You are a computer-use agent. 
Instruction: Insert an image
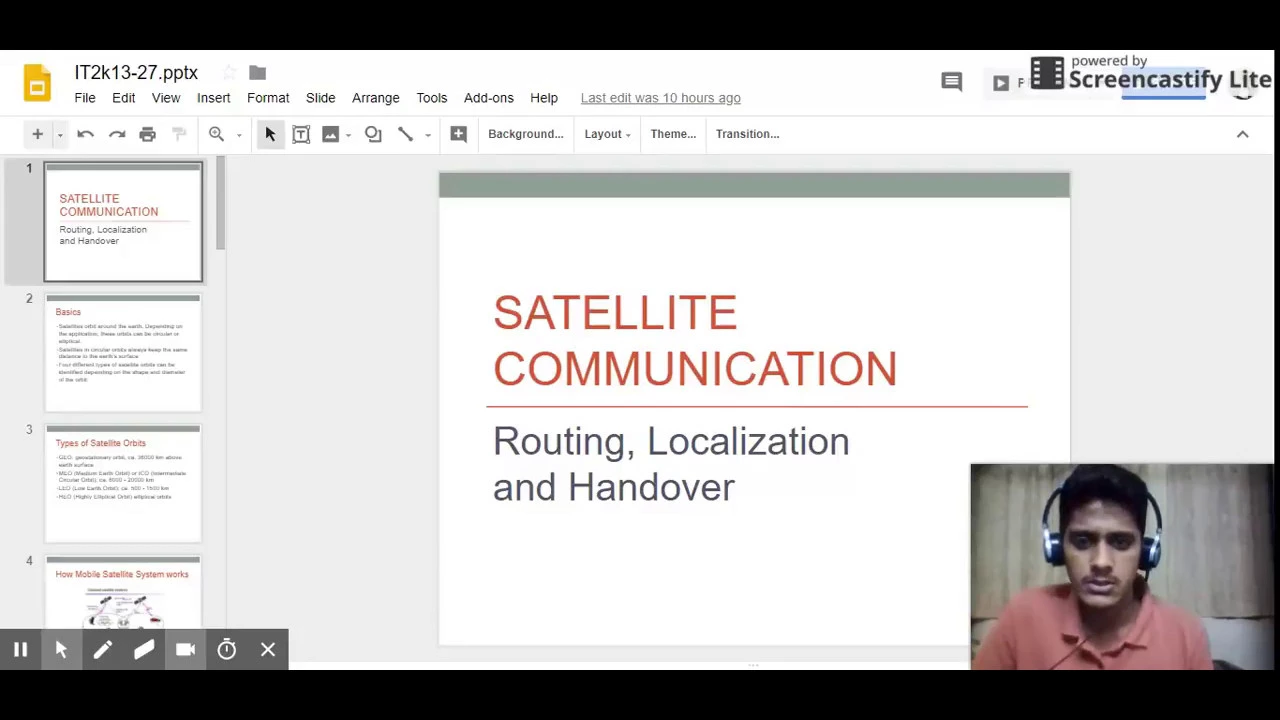[330, 134]
